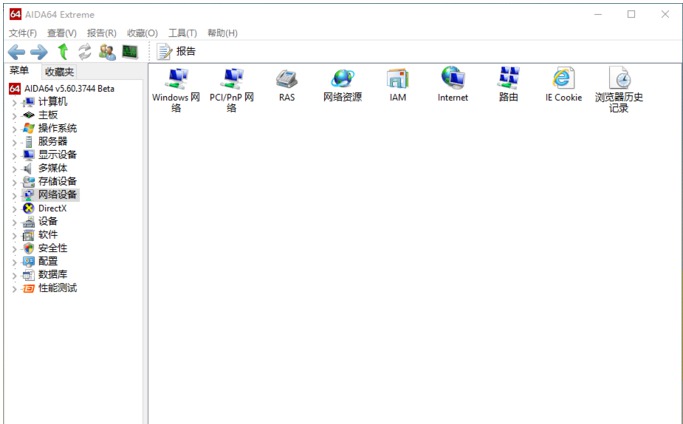This screenshot has width=683, height=424.
Task: Open the Internet settings icon
Action: (453, 85)
